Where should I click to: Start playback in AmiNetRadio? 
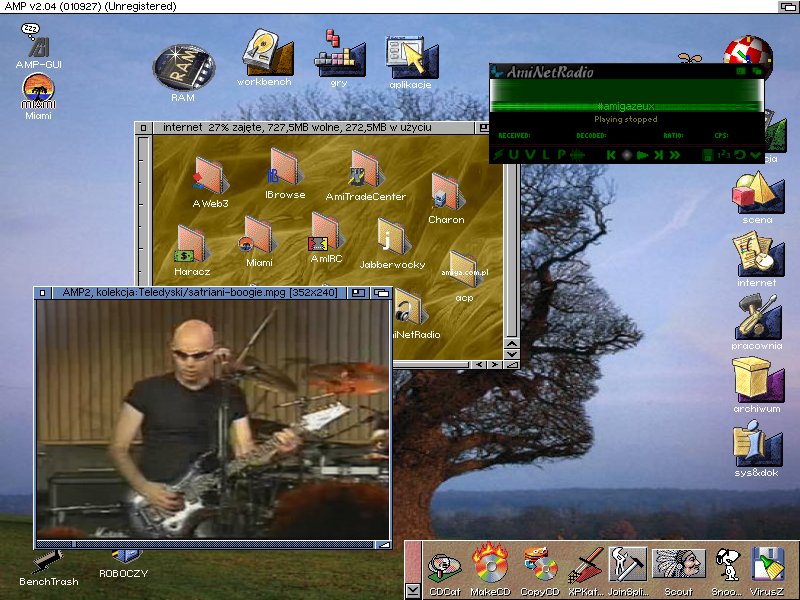point(643,155)
